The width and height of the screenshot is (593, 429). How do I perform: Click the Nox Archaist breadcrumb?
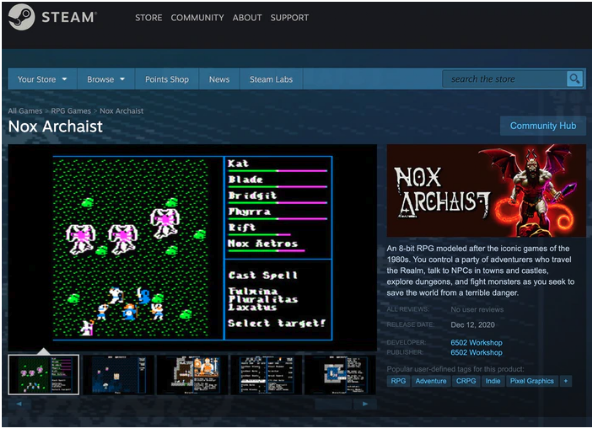pyautogui.click(x=121, y=111)
